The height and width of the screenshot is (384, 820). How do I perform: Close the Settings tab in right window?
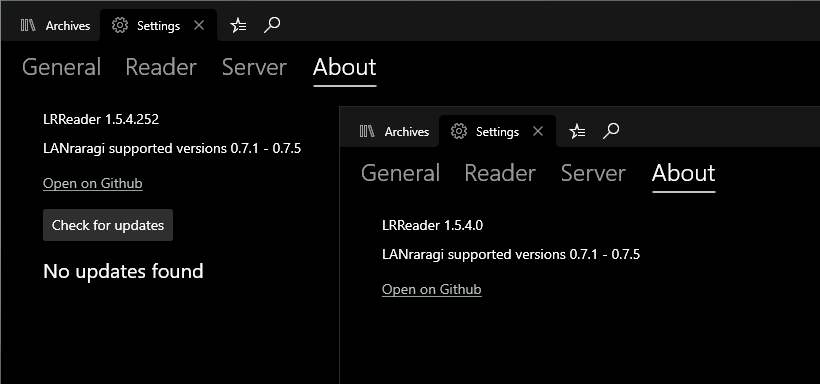point(538,131)
